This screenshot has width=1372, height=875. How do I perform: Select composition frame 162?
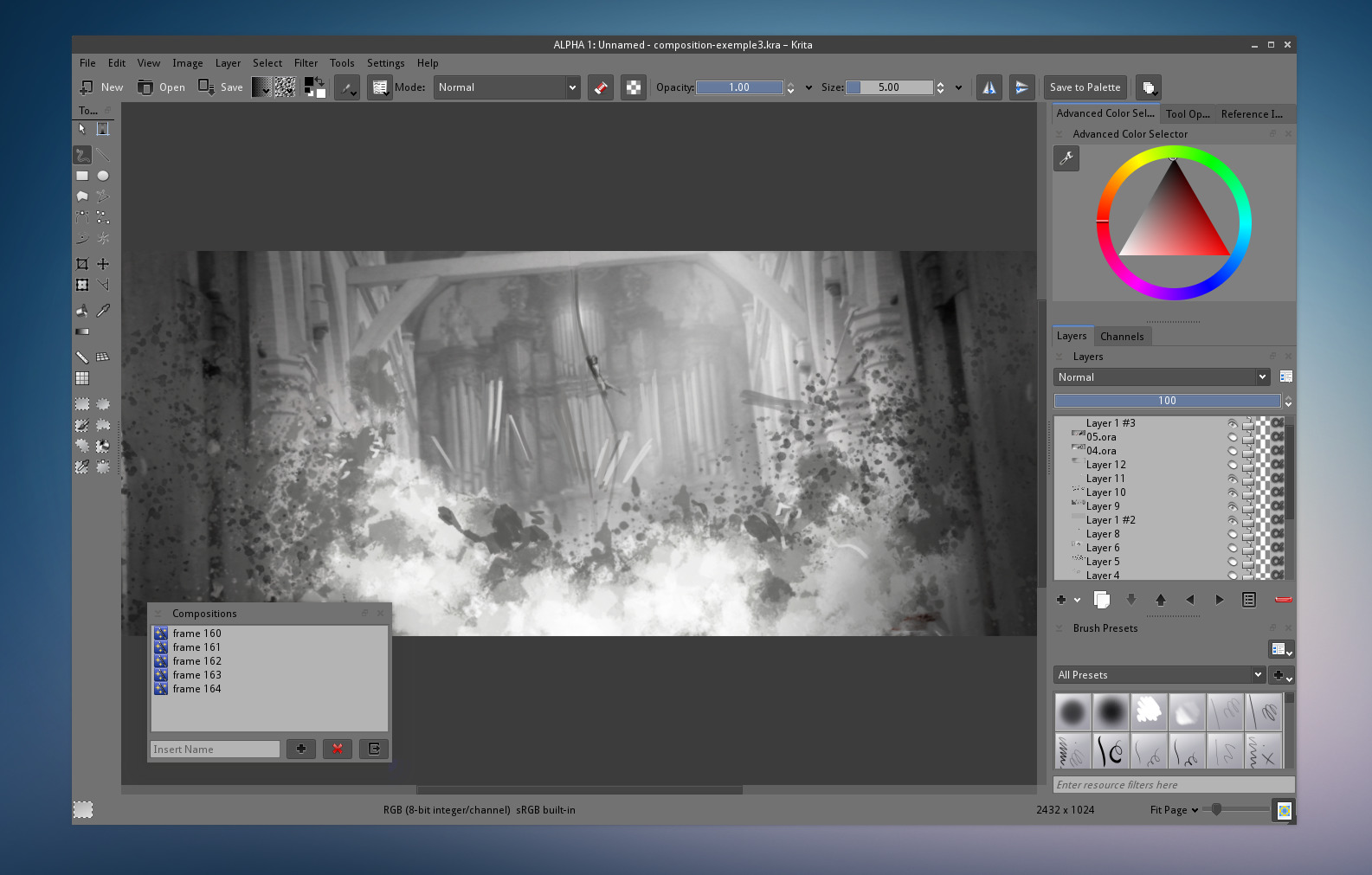pos(196,661)
